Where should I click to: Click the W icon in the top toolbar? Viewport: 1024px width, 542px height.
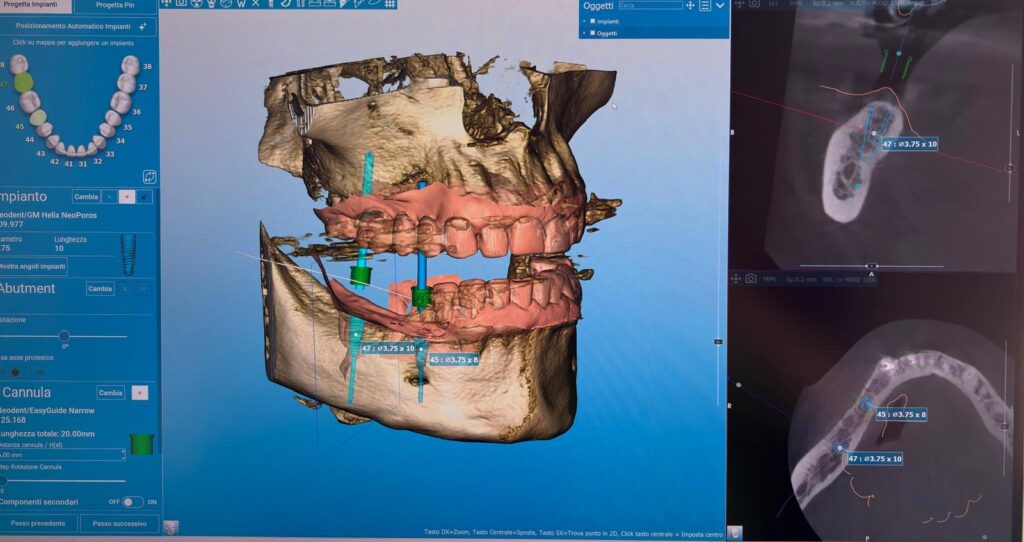click(241, 3)
